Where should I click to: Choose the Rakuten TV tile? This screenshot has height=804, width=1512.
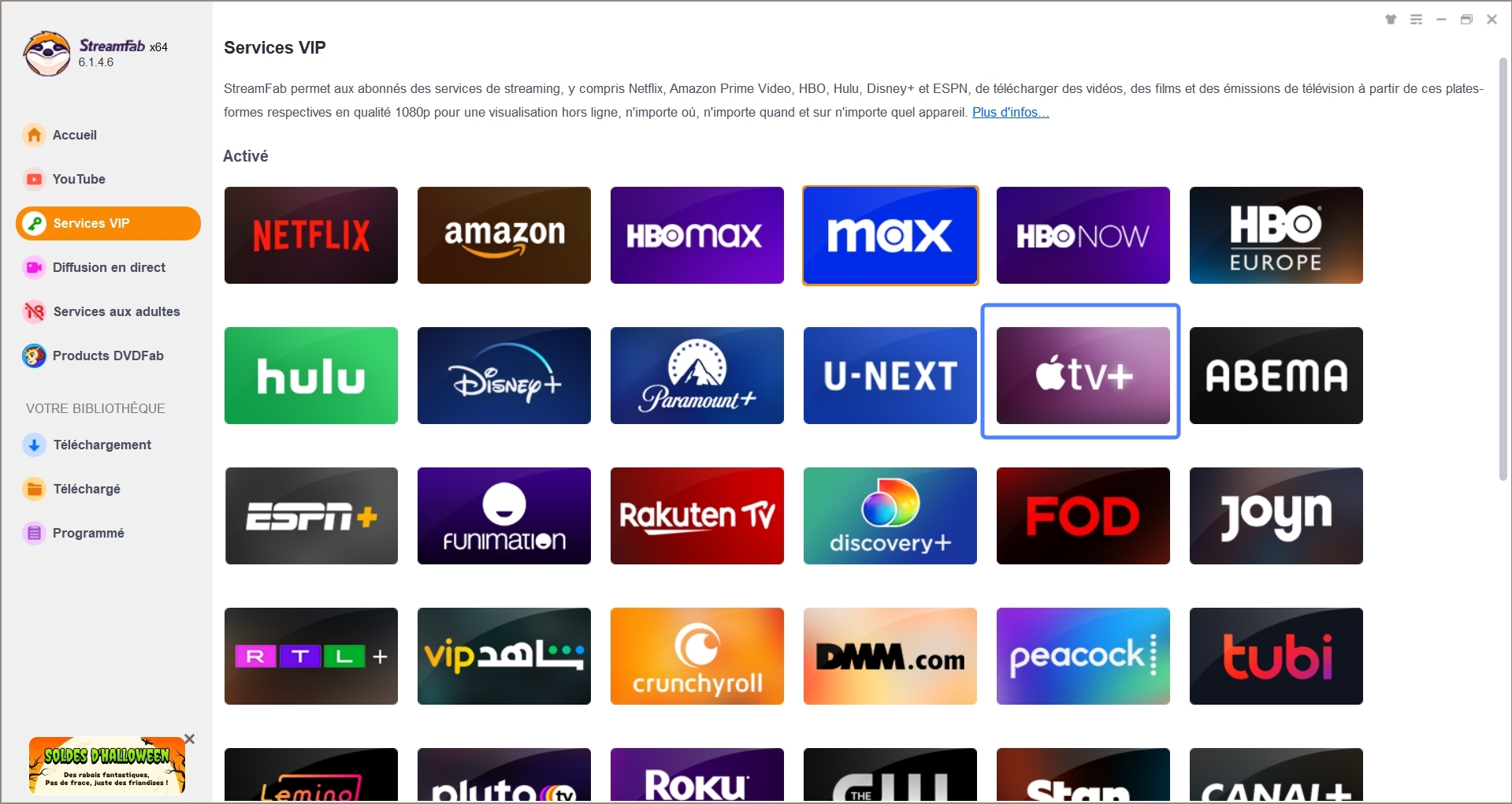pos(697,516)
